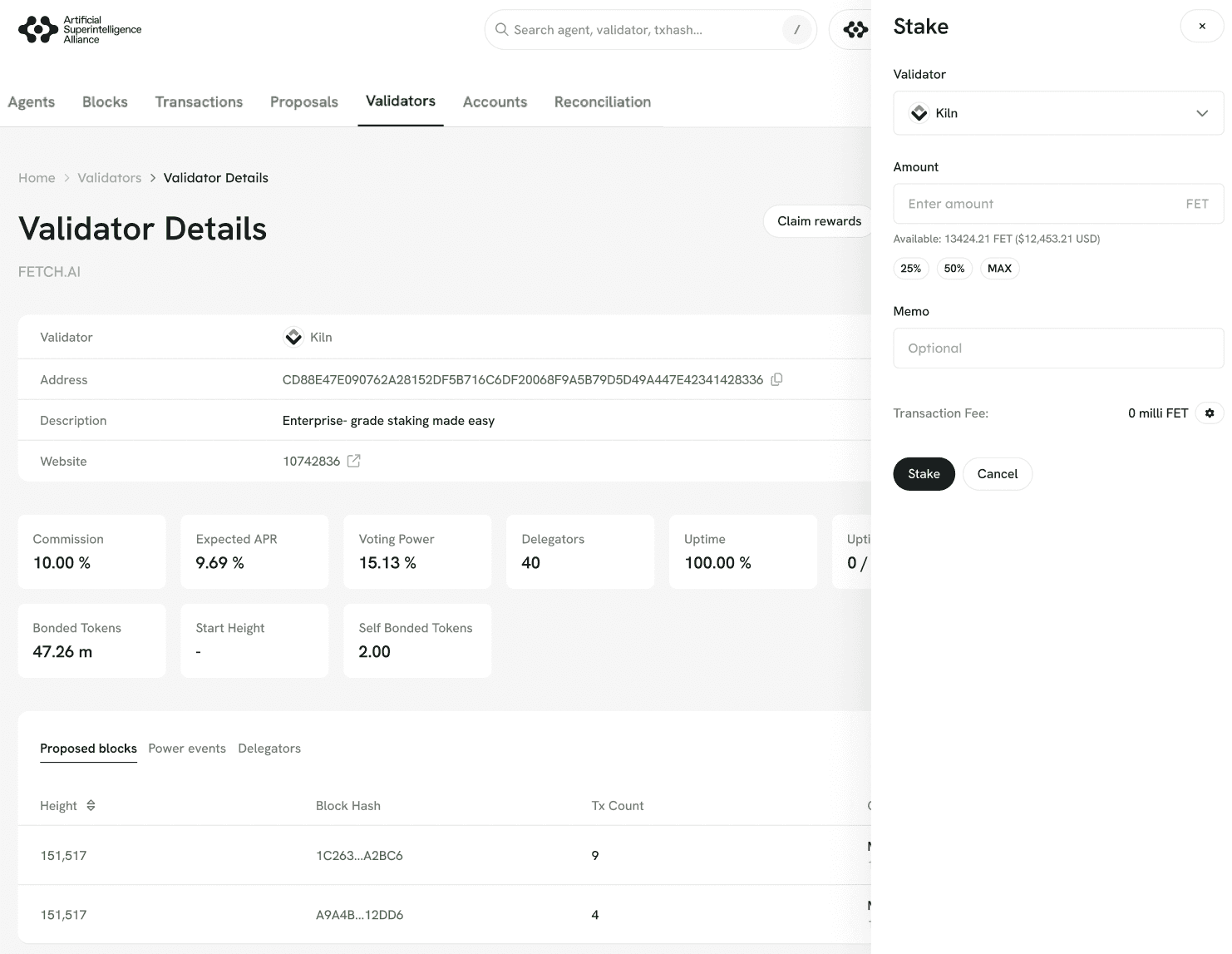
Task: Close the Stake panel
Action: click(1201, 27)
